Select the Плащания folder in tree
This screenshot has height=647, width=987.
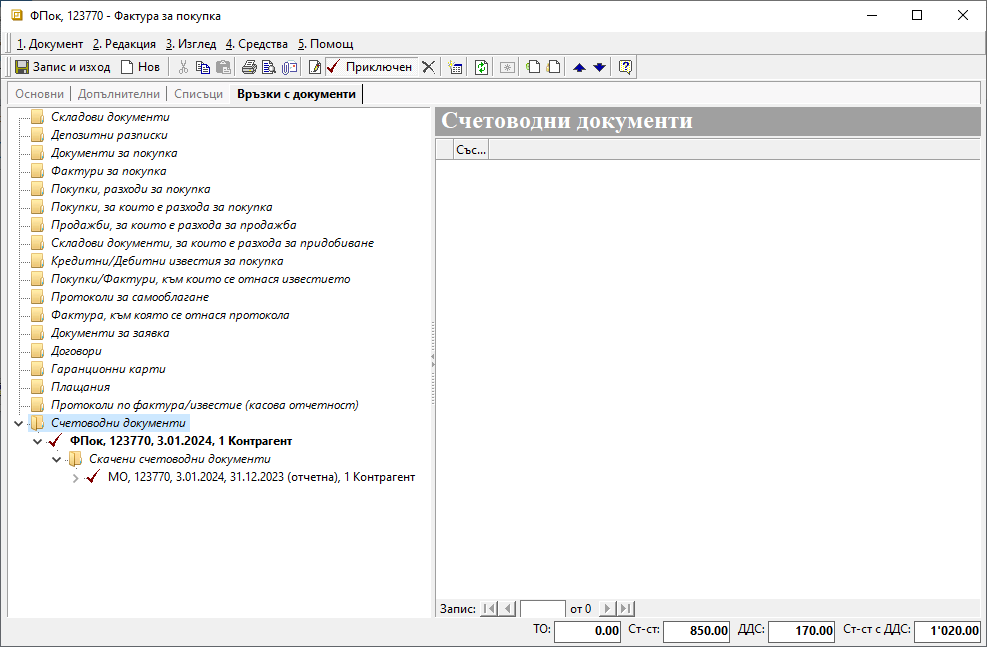tap(80, 387)
